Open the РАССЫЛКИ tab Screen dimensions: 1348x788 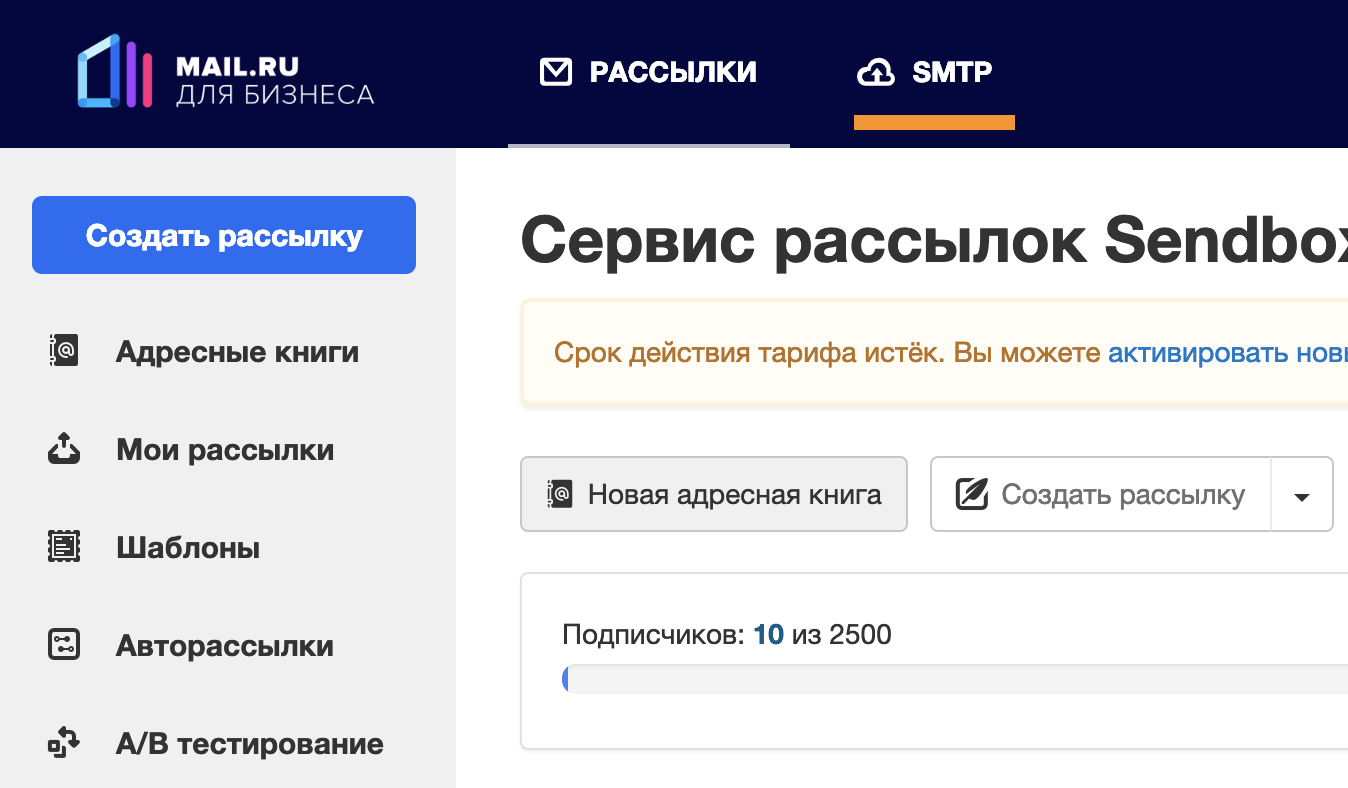tap(648, 72)
